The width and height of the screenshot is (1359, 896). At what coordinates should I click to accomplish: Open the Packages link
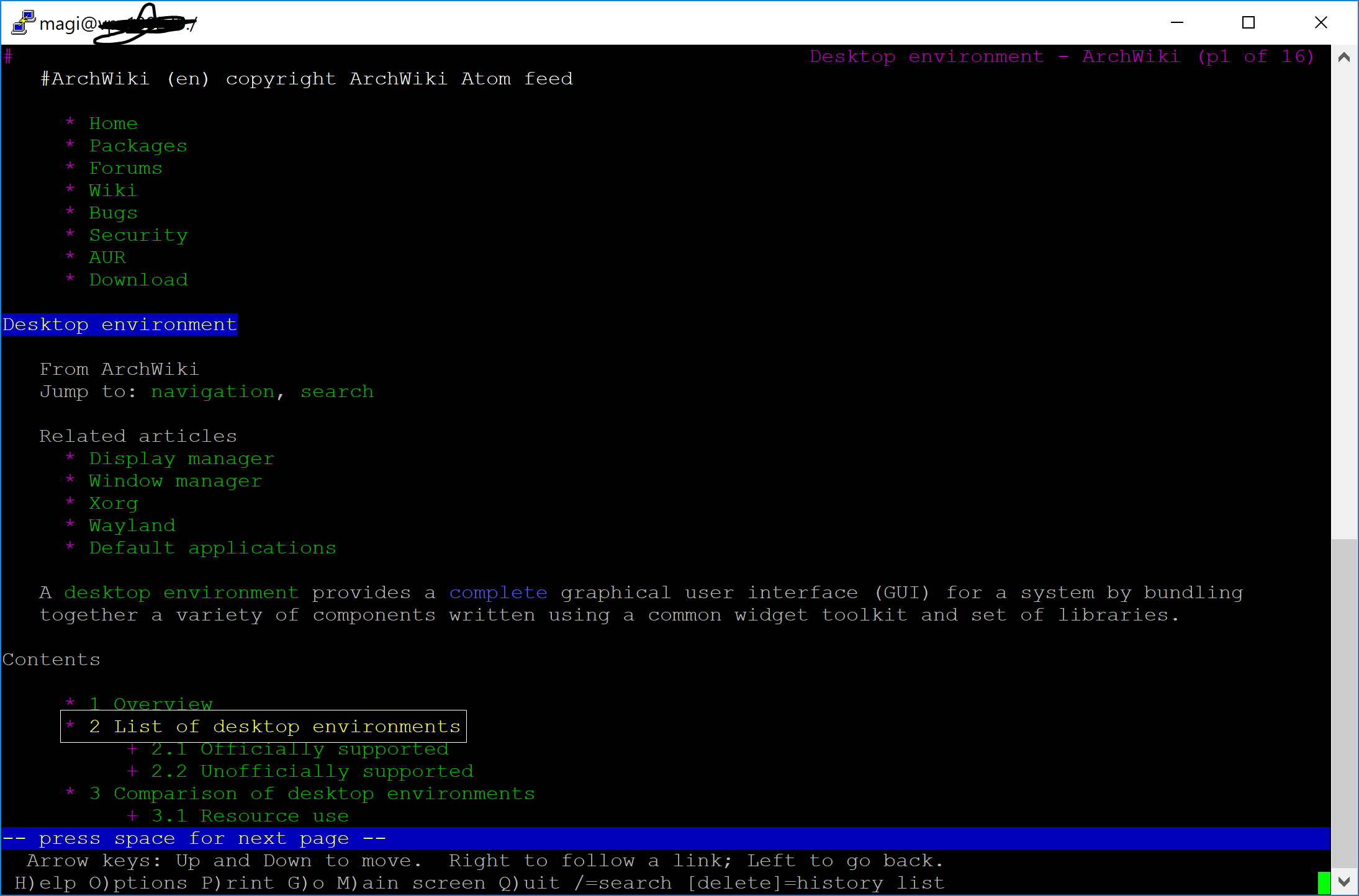138,146
